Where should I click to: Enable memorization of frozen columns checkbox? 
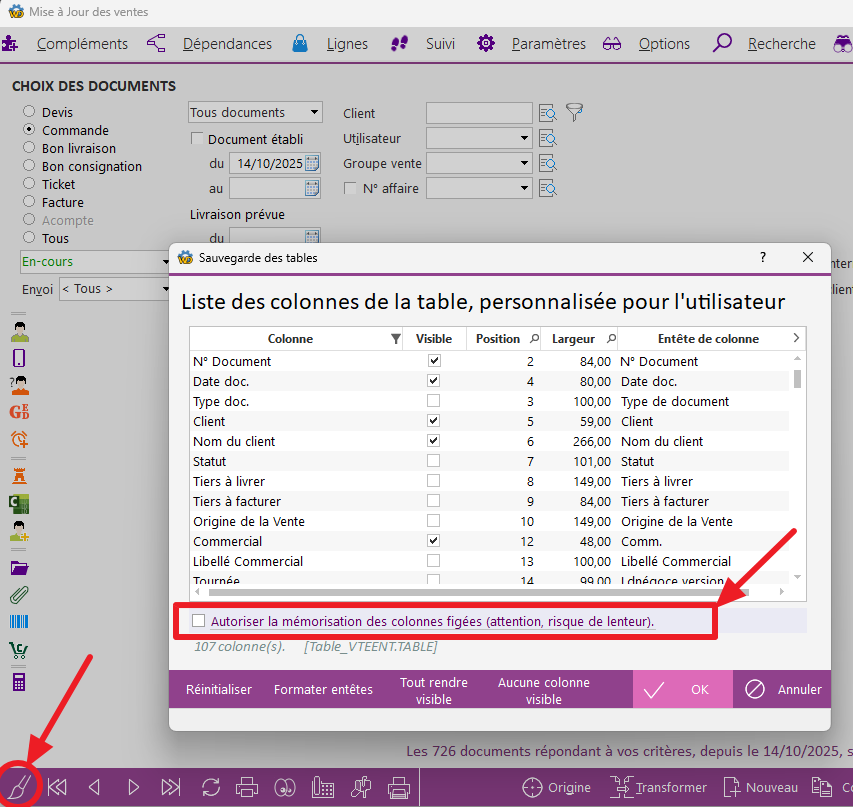(x=199, y=621)
